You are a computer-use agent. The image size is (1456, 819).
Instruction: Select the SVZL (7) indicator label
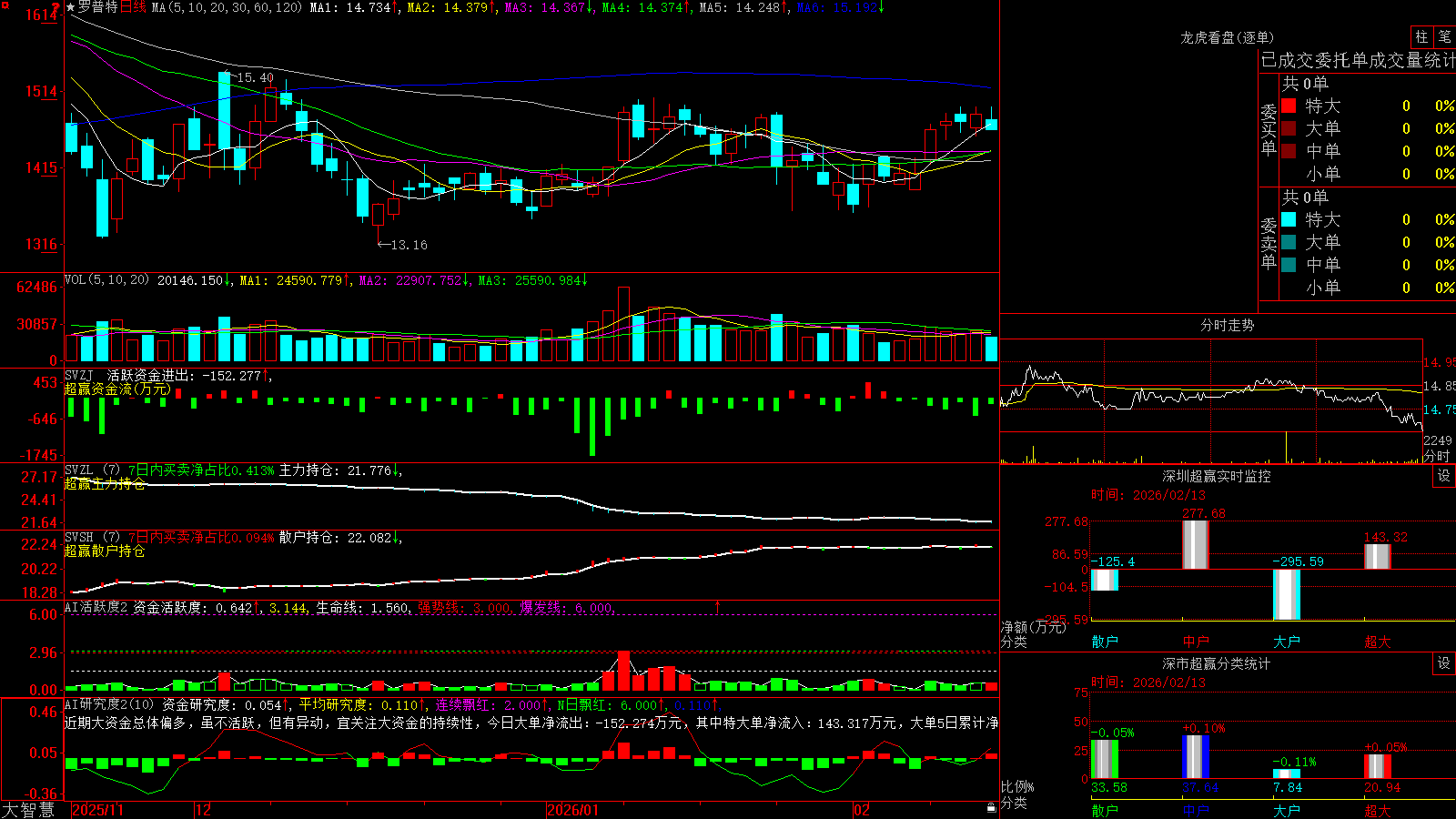pyautogui.click(x=92, y=470)
